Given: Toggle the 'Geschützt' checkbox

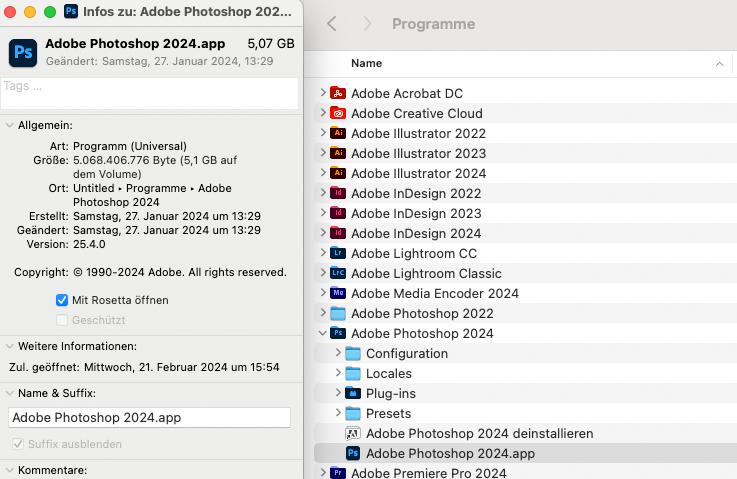Looking at the screenshot, I should tap(62, 320).
